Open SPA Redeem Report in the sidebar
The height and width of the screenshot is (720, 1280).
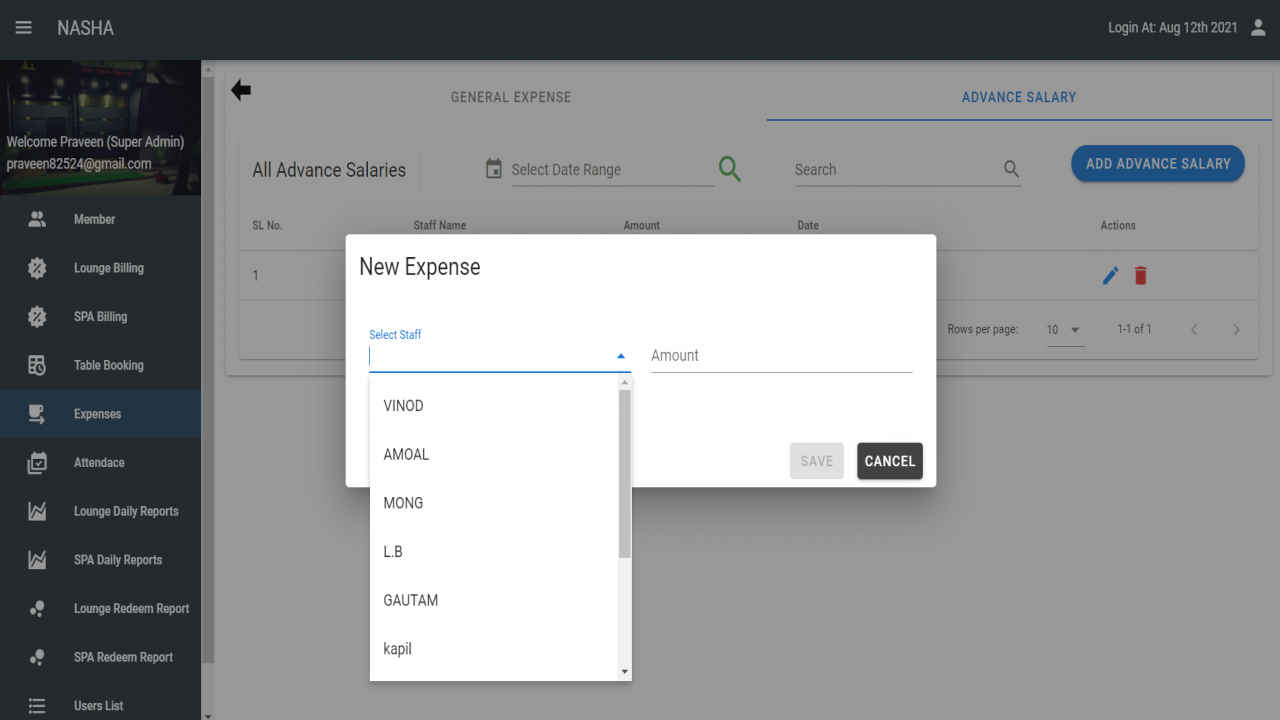coord(100,657)
